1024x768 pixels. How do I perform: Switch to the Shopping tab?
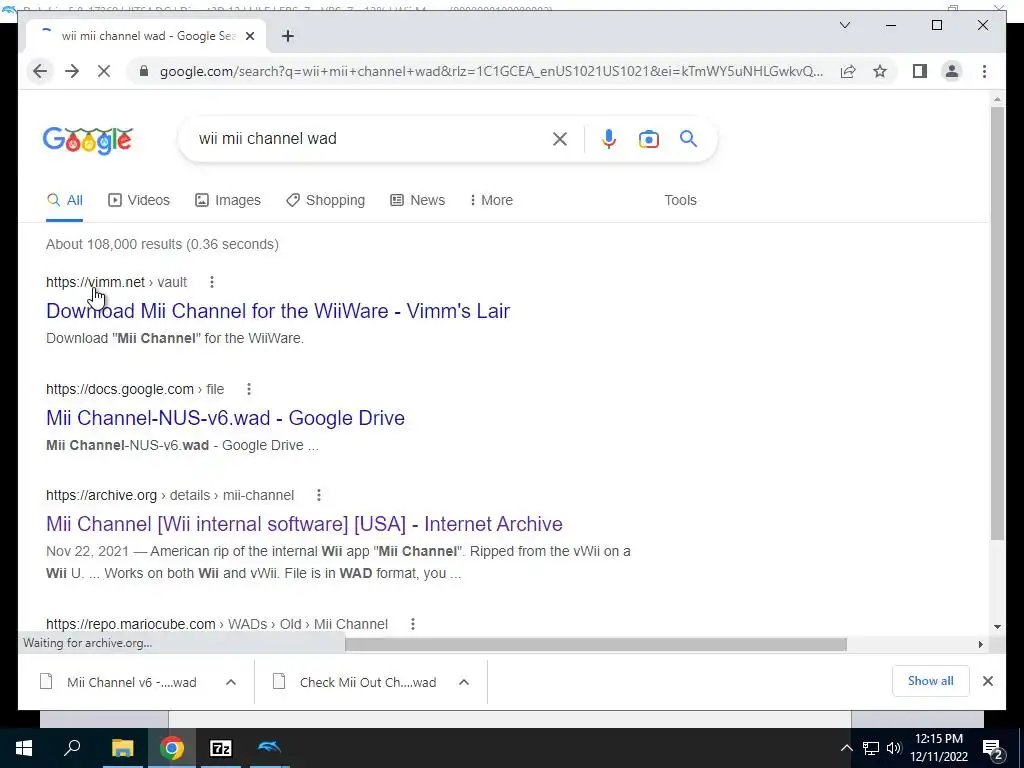click(x=325, y=200)
